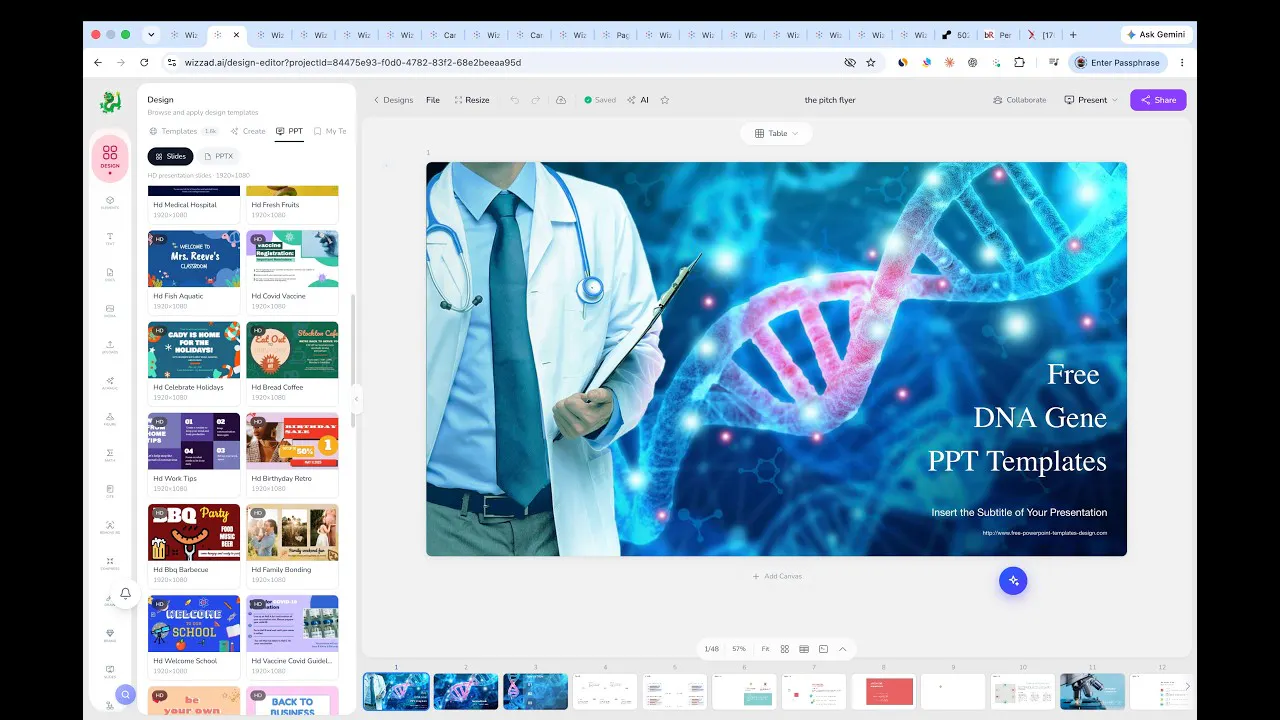
Task: Select slide 11 microscope thumbnail
Action: pos(1093,691)
